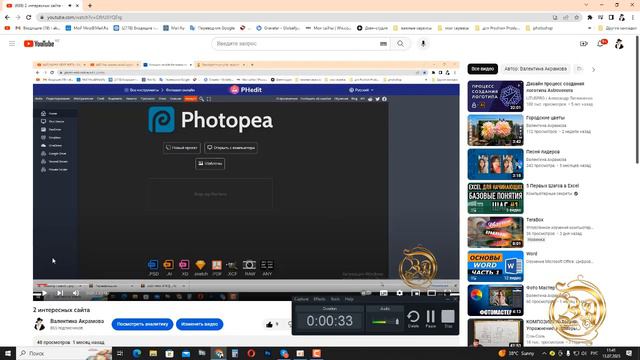640x360 pixels.
Task: Open the recorder Tools menu
Action: [335, 299]
